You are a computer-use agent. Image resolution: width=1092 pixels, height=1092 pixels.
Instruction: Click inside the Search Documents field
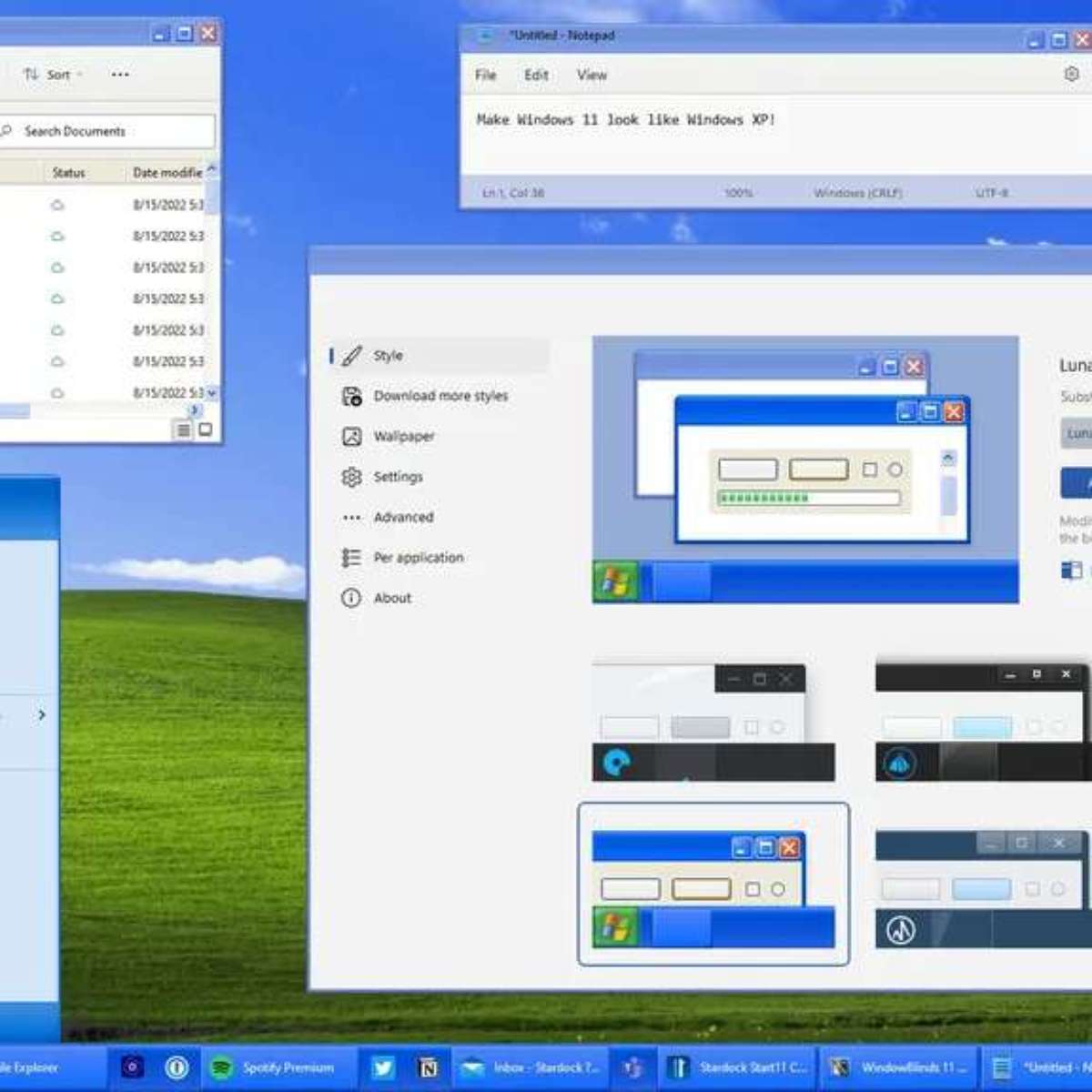click(x=109, y=130)
